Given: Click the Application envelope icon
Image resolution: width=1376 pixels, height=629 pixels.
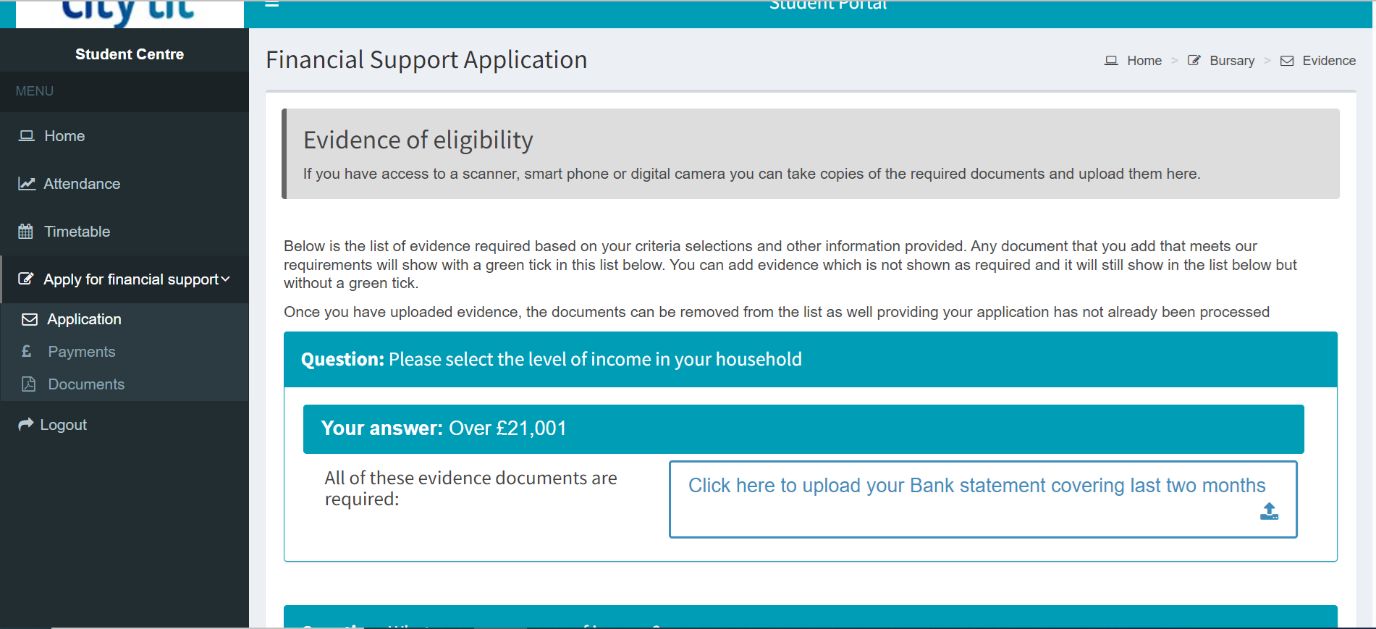Looking at the screenshot, I should (29, 320).
